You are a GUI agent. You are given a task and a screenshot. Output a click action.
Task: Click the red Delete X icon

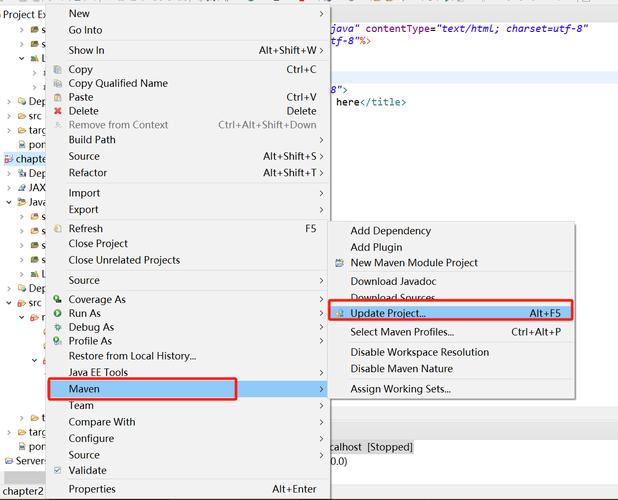57,112
